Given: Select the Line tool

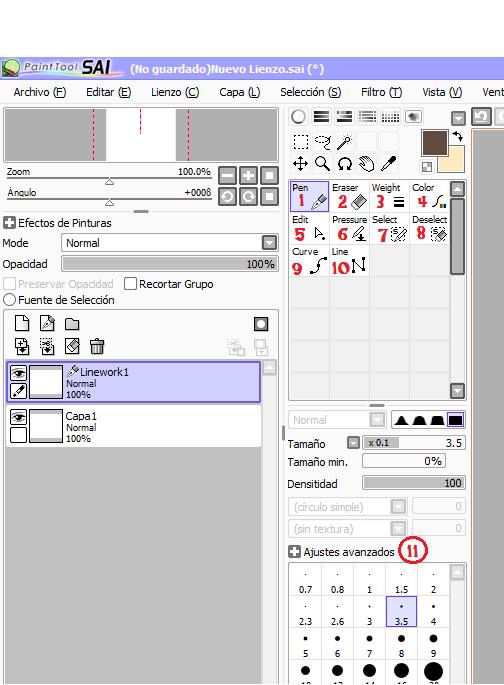Looking at the screenshot, I should click(x=349, y=261).
